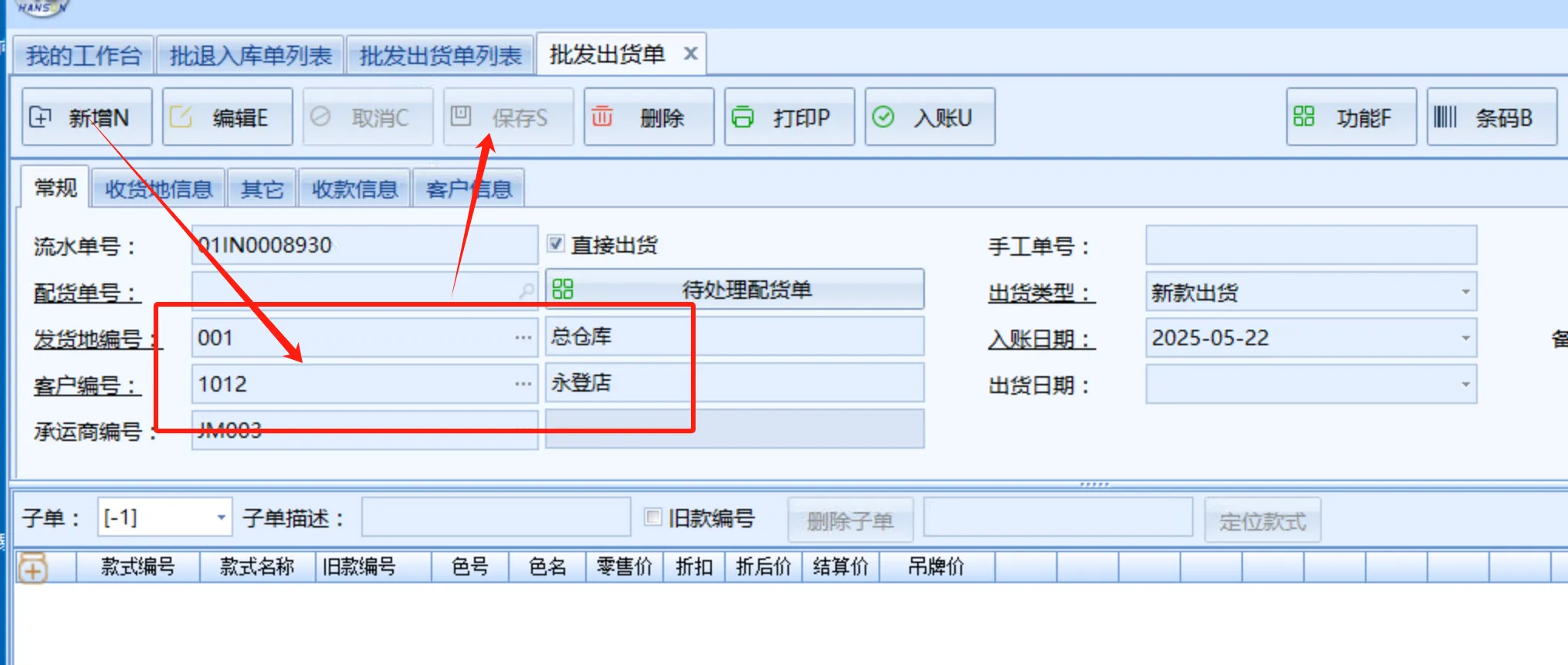Click the Print (打印P) printer icon

point(743,117)
